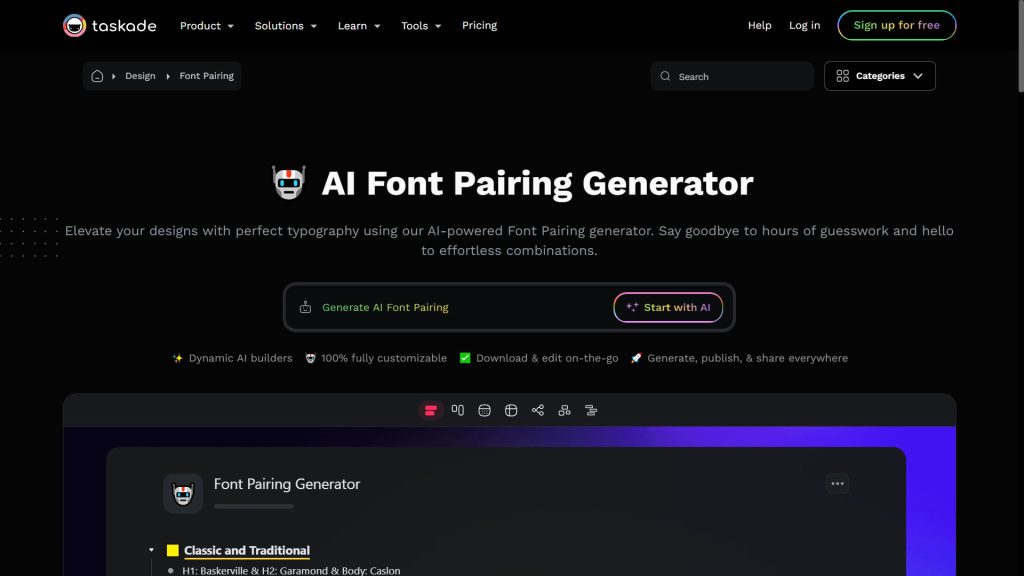Open the Solutions menu

pyautogui.click(x=285, y=25)
